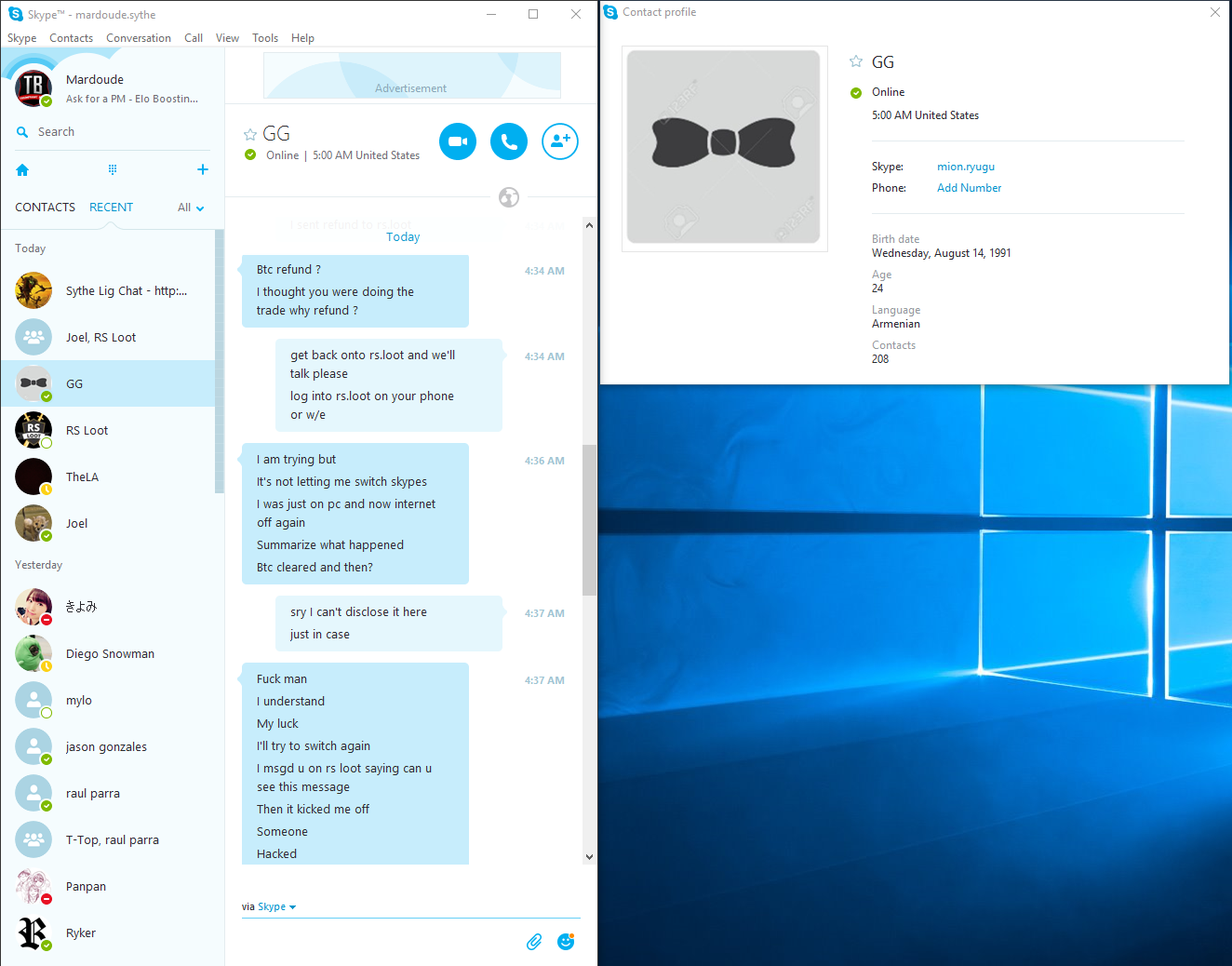Open the dial pad icon
This screenshot has width=1232, height=966.
click(113, 169)
